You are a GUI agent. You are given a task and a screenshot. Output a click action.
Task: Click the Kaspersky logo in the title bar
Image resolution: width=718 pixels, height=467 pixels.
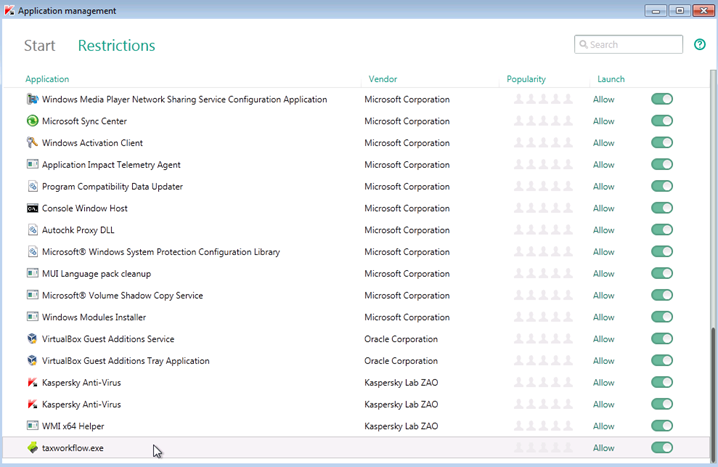[x=9, y=10]
